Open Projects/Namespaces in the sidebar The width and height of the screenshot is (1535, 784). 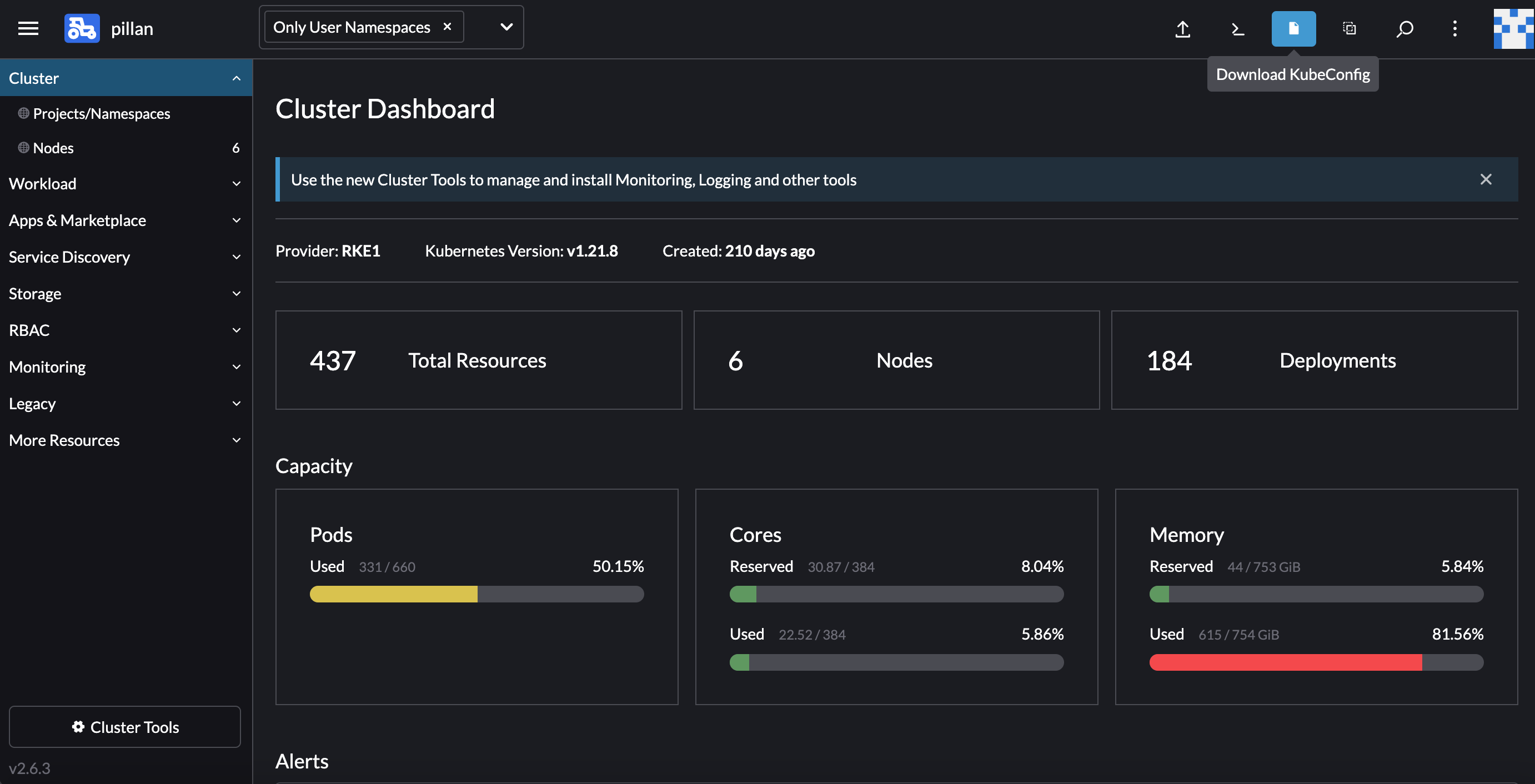[x=101, y=113]
